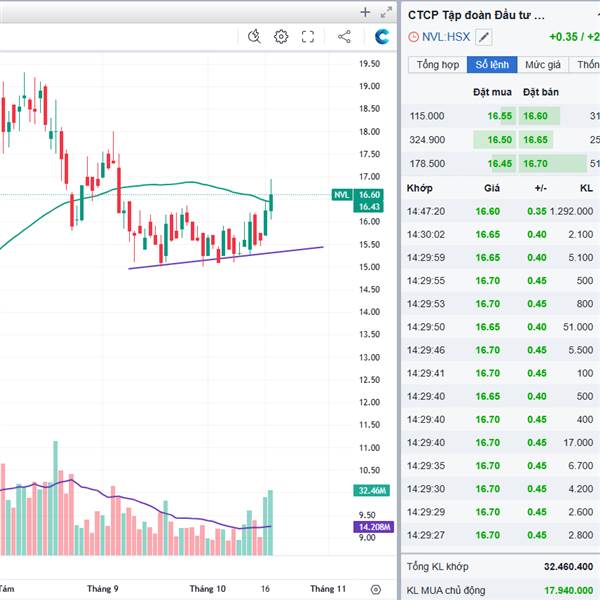This screenshot has height=600, width=600.
Task: Select the 14:47:20 matched trade row
Action: click(500, 211)
